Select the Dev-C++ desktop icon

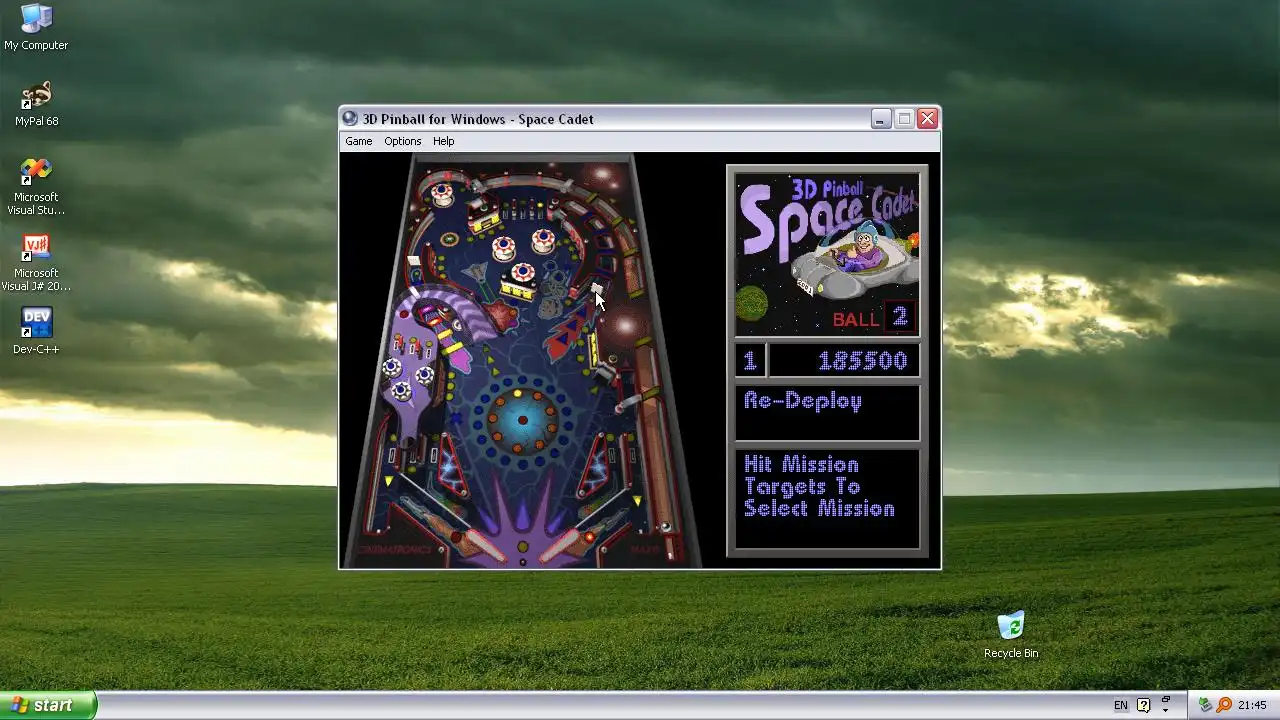click(36, 331)
